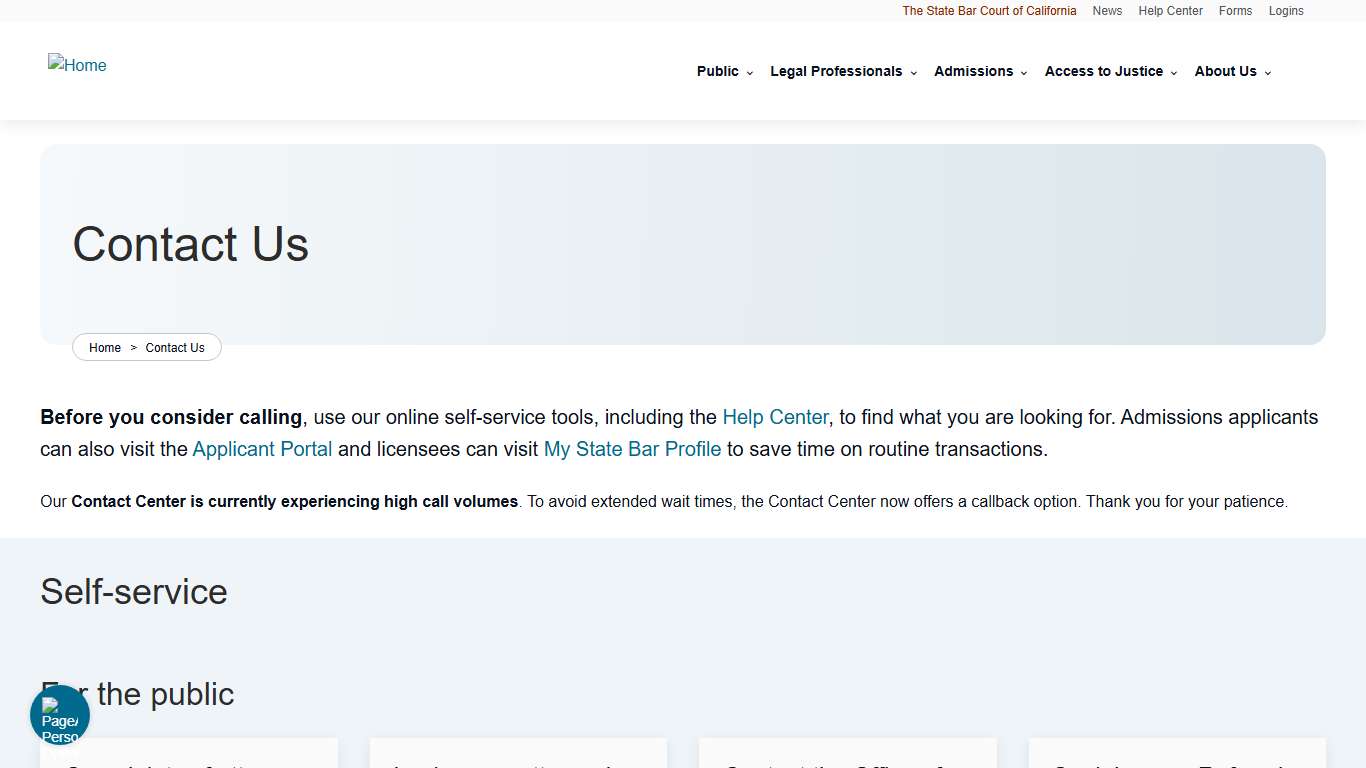Open the Help Center from the top bar
Image resolution: width=1366 pixels, height=768 pixels.
tap(1170, 11)
